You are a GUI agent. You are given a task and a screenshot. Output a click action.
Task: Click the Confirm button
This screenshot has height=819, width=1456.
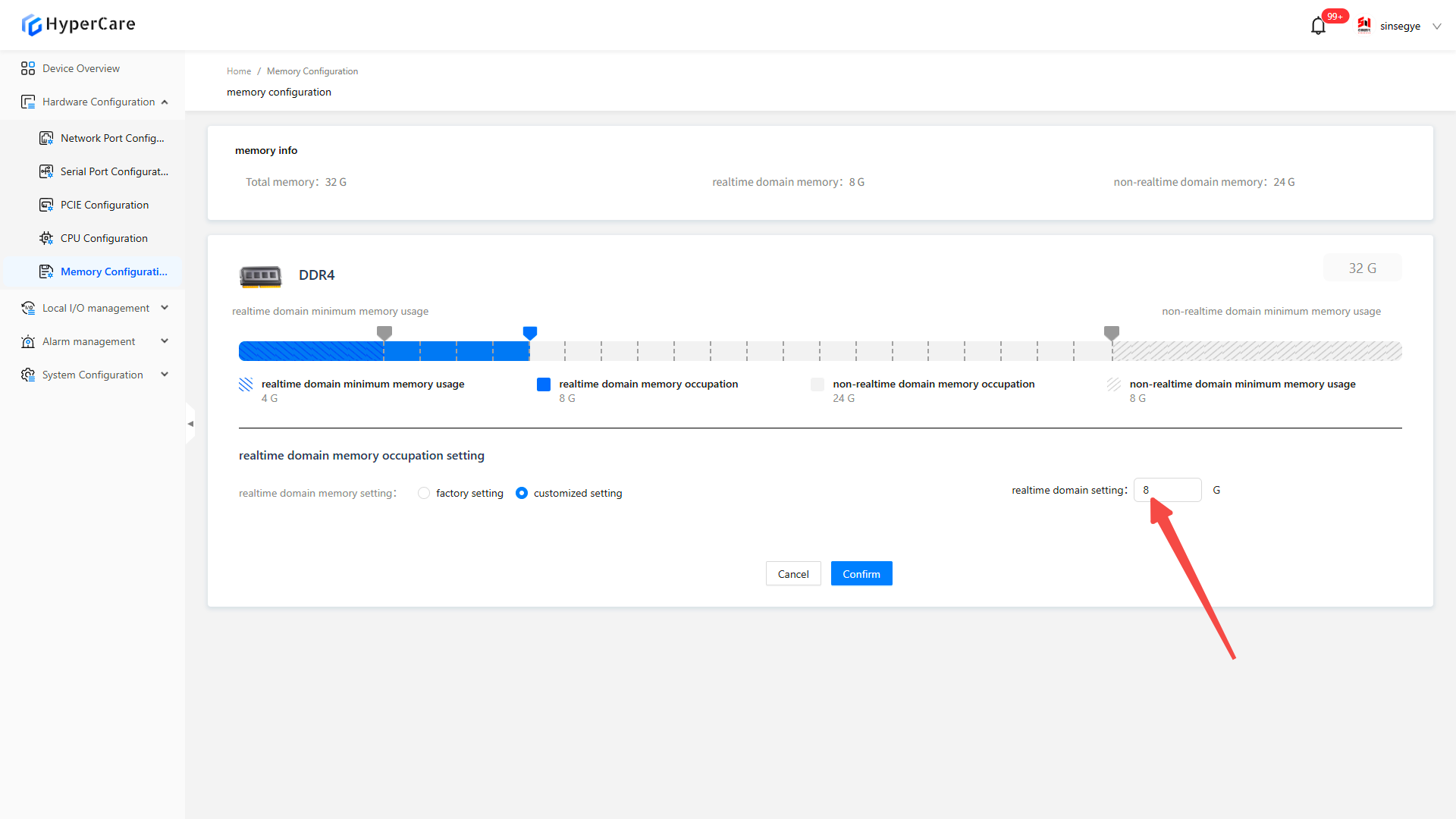(x=861, y=574)
